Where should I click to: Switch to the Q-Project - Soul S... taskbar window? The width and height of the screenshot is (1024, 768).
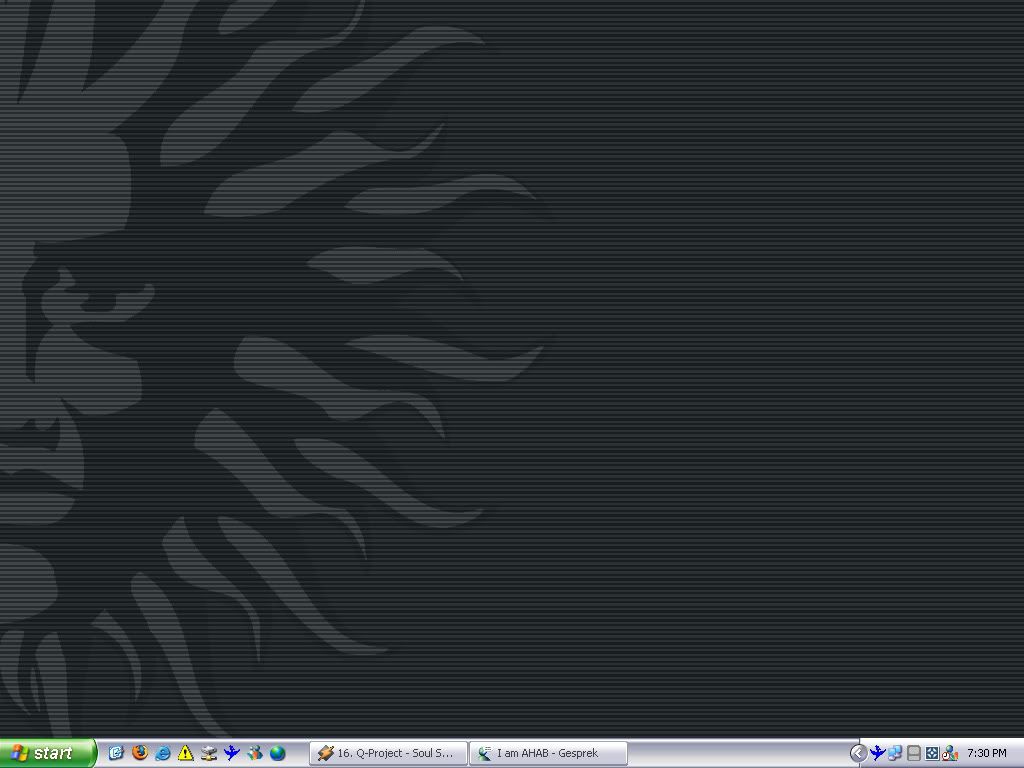click(389, 753)
